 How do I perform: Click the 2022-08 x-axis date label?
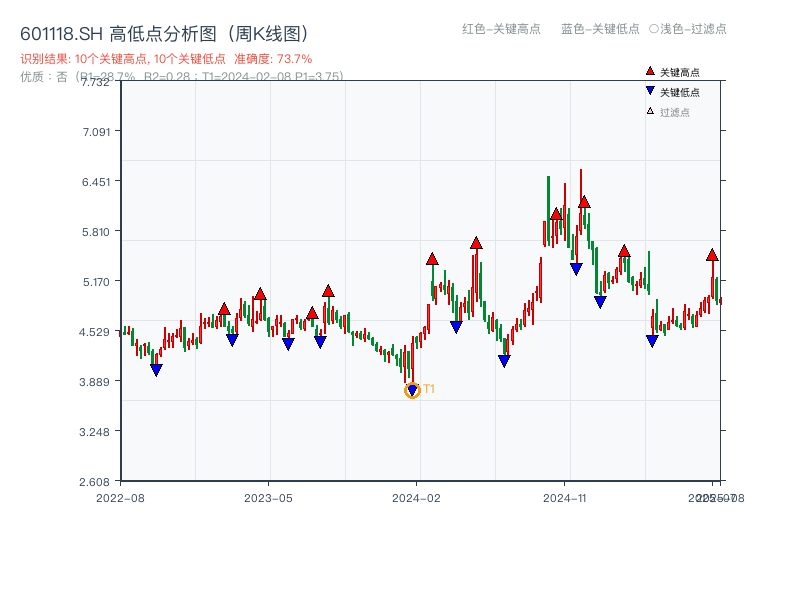(x=120, y=497)
